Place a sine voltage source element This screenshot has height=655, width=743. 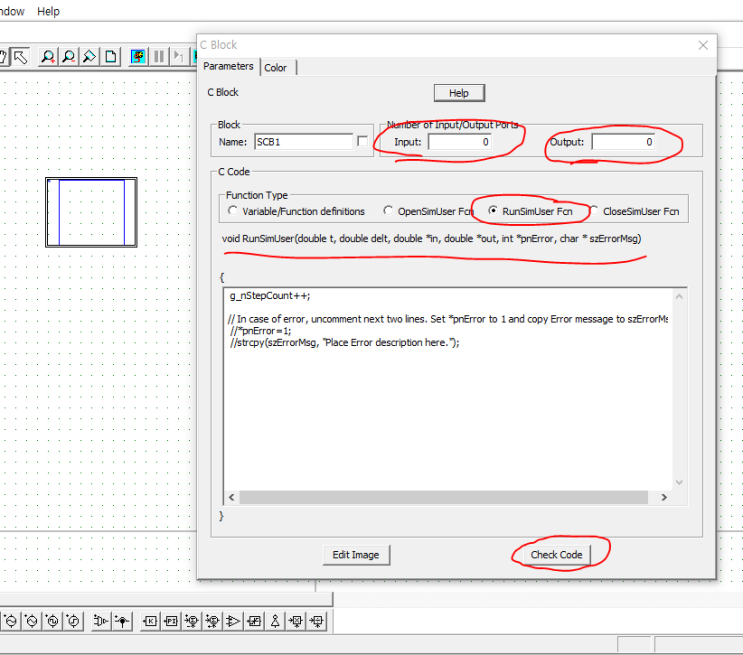click(11, 621)
